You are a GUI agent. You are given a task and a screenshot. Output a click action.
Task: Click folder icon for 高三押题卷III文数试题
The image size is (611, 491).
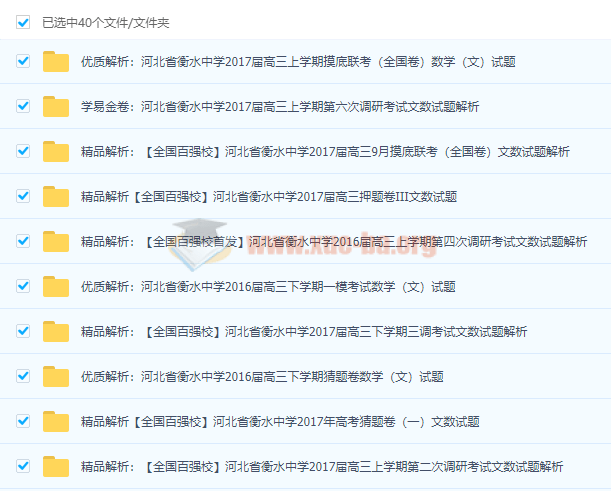(x=56, y=196)
